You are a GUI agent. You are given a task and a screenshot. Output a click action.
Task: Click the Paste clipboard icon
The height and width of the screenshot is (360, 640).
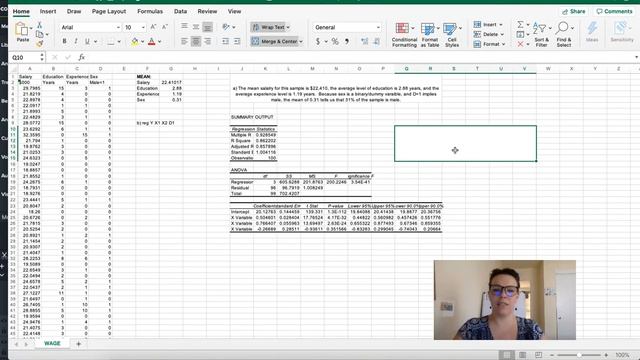pyautogui.click(x=22, y=29)
